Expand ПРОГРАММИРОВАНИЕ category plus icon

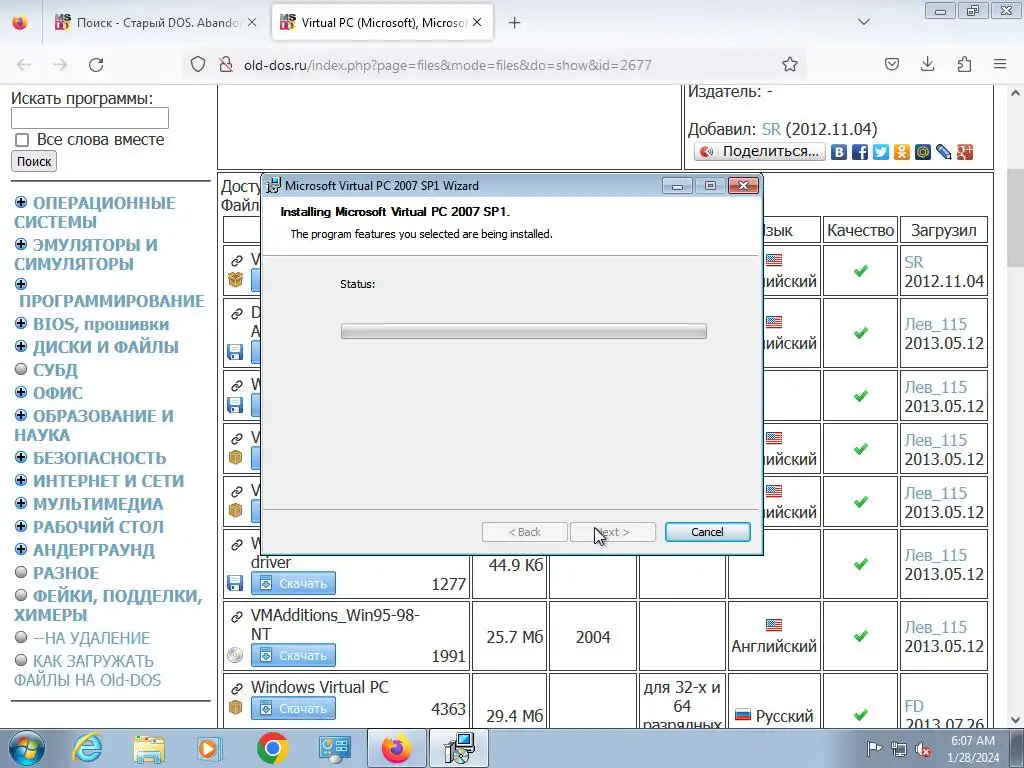pyautogui.click(x=21, y=284)
